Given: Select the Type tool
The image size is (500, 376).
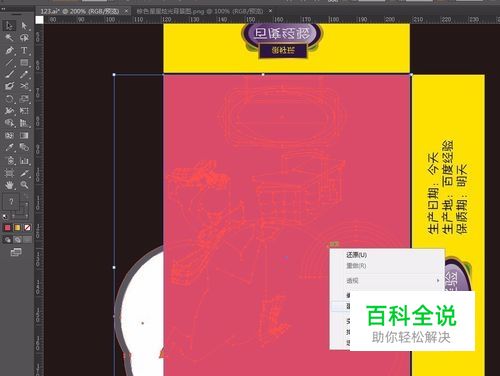Looking at the screenshot, I should (24, 50).
